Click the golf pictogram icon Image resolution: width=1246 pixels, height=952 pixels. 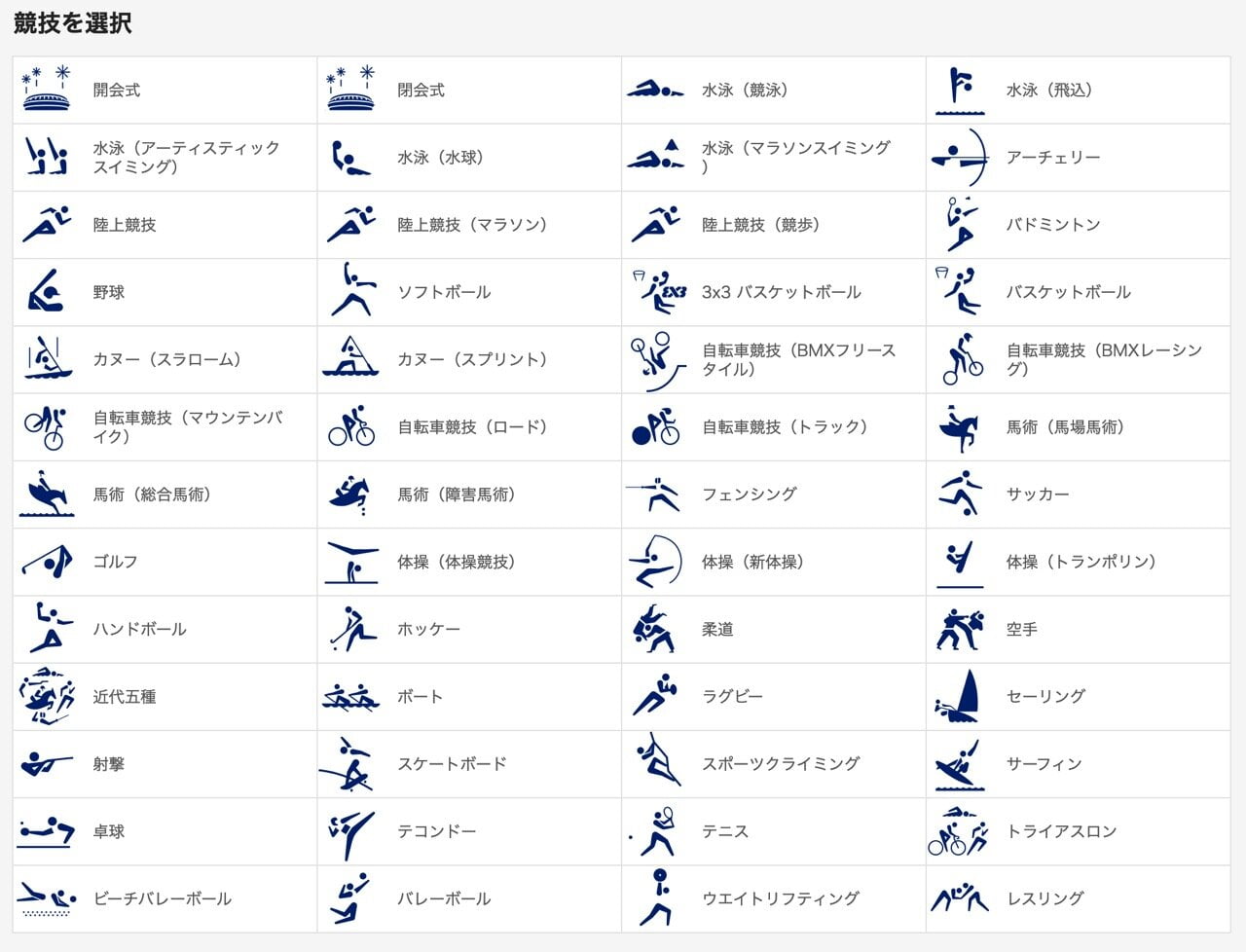coord(47,563)
